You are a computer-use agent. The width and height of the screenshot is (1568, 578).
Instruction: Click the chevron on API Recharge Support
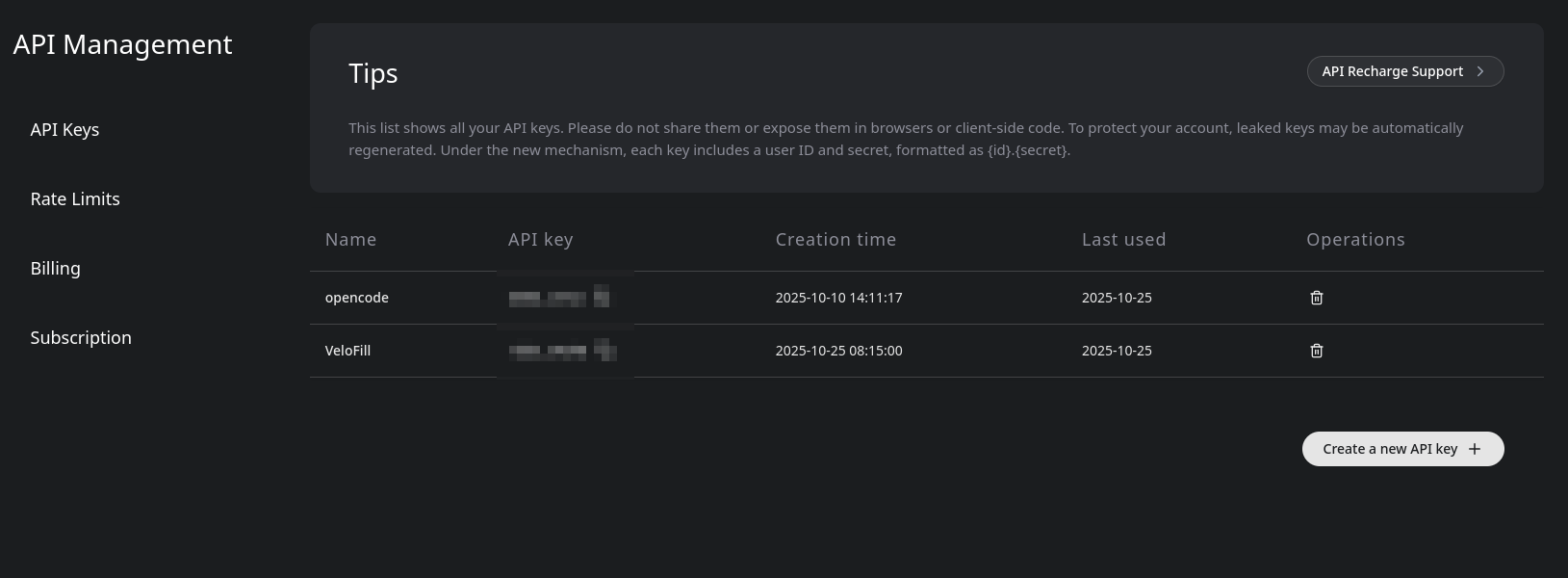point(1480,71)
